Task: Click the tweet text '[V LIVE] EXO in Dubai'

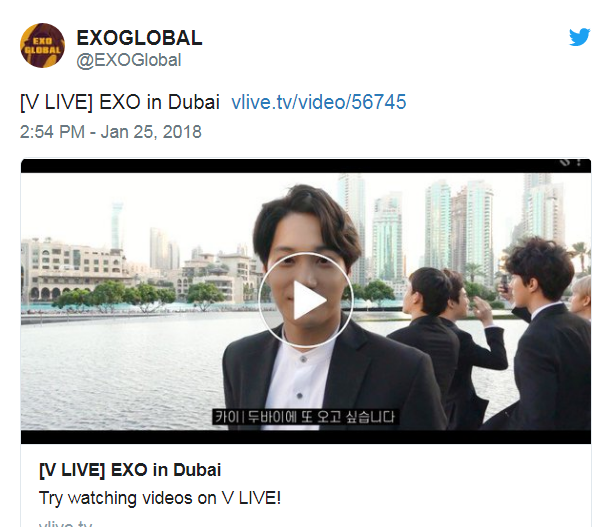Action: pos(120,102)
